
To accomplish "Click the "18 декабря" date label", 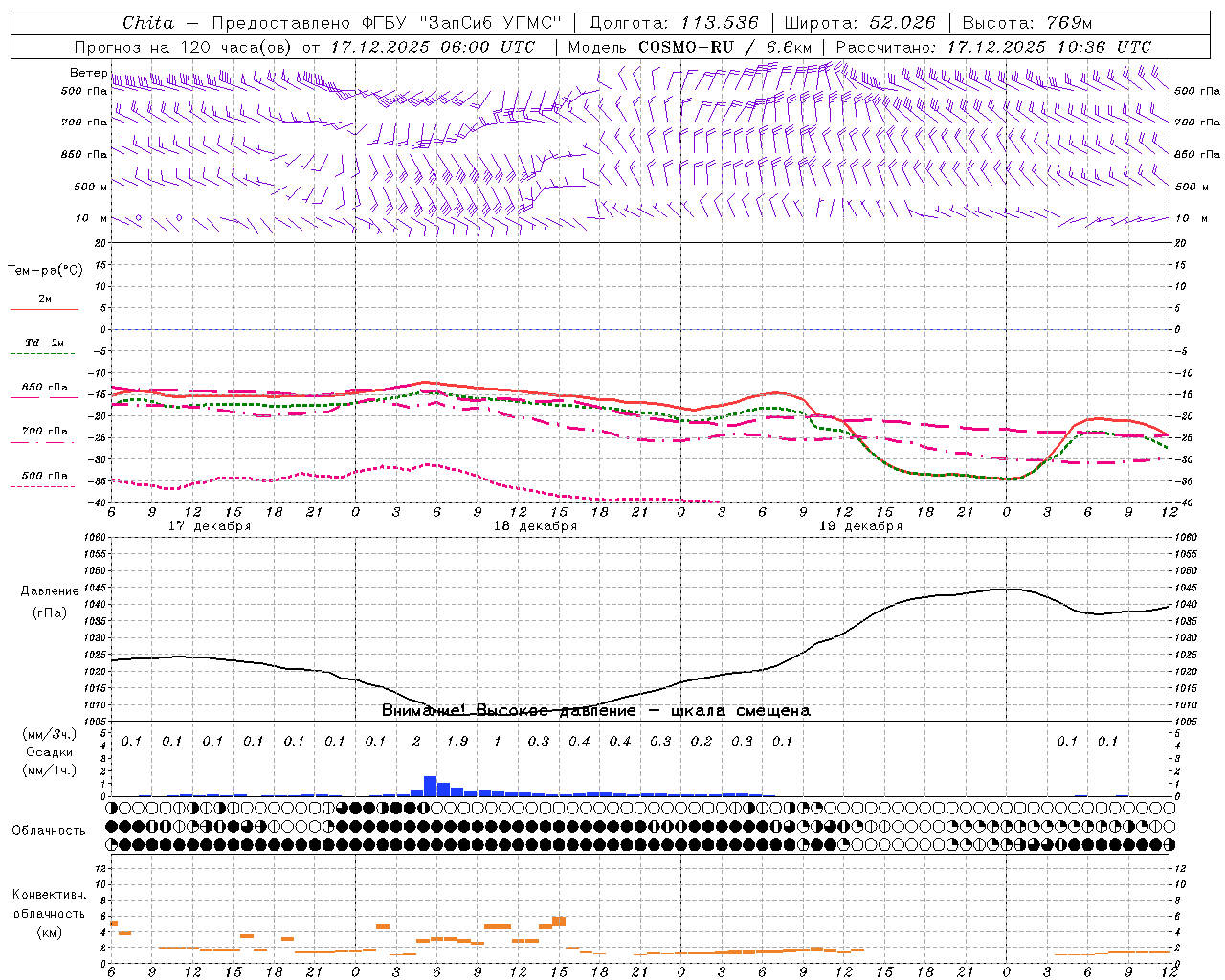I will [x=535, y=526].
